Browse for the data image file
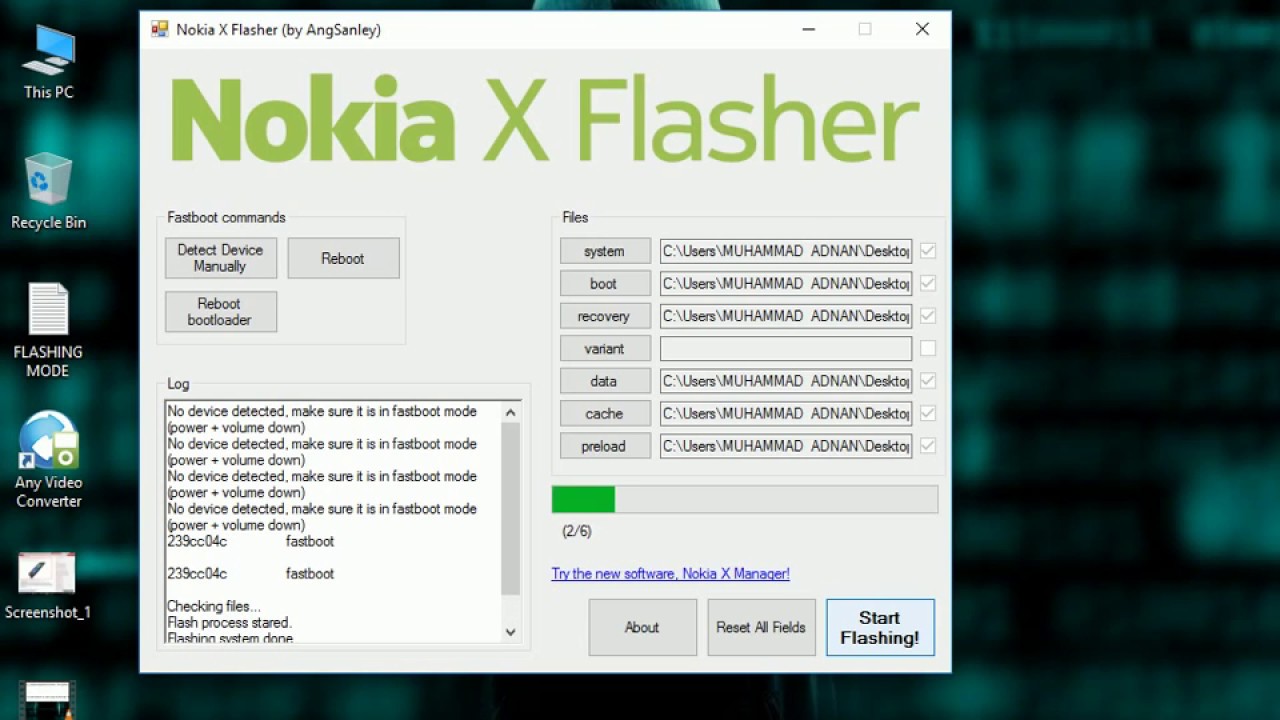Screen dimensions: 1280x720 (604, 381)
